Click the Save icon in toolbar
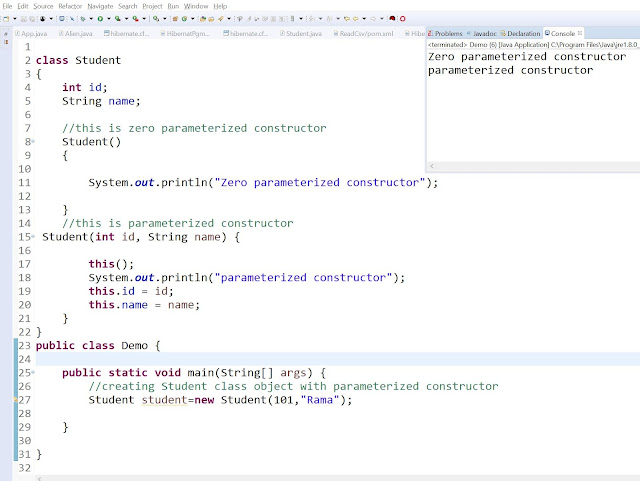 pos(24,19)
